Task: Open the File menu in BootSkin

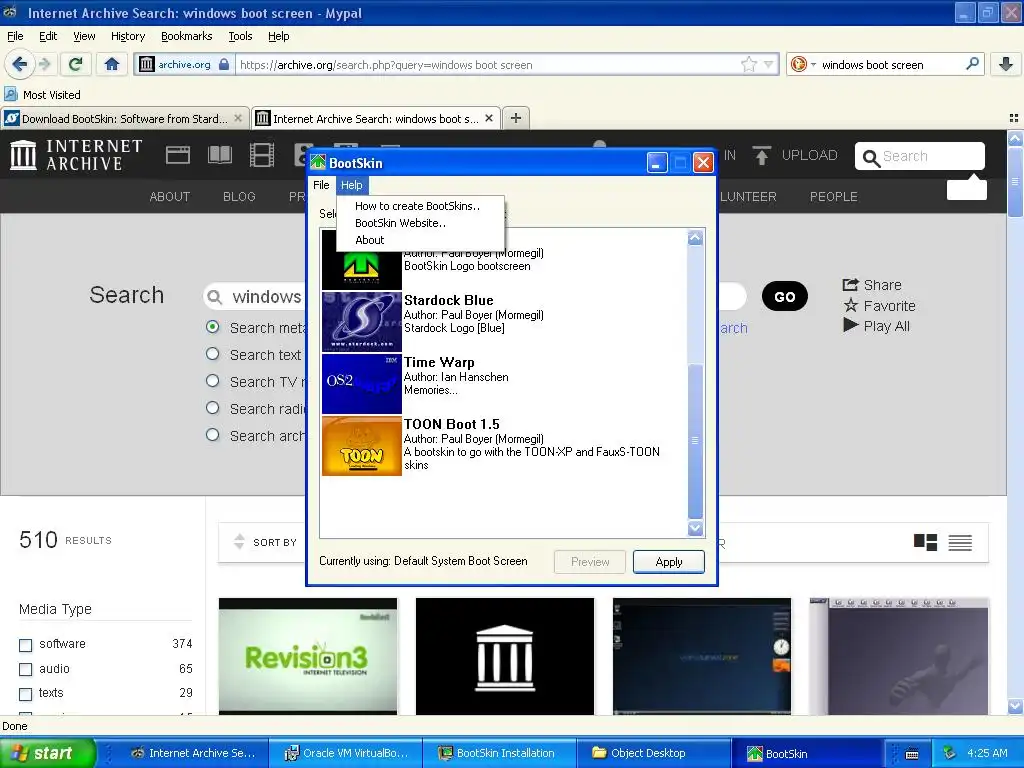Action: pos(321,185)
